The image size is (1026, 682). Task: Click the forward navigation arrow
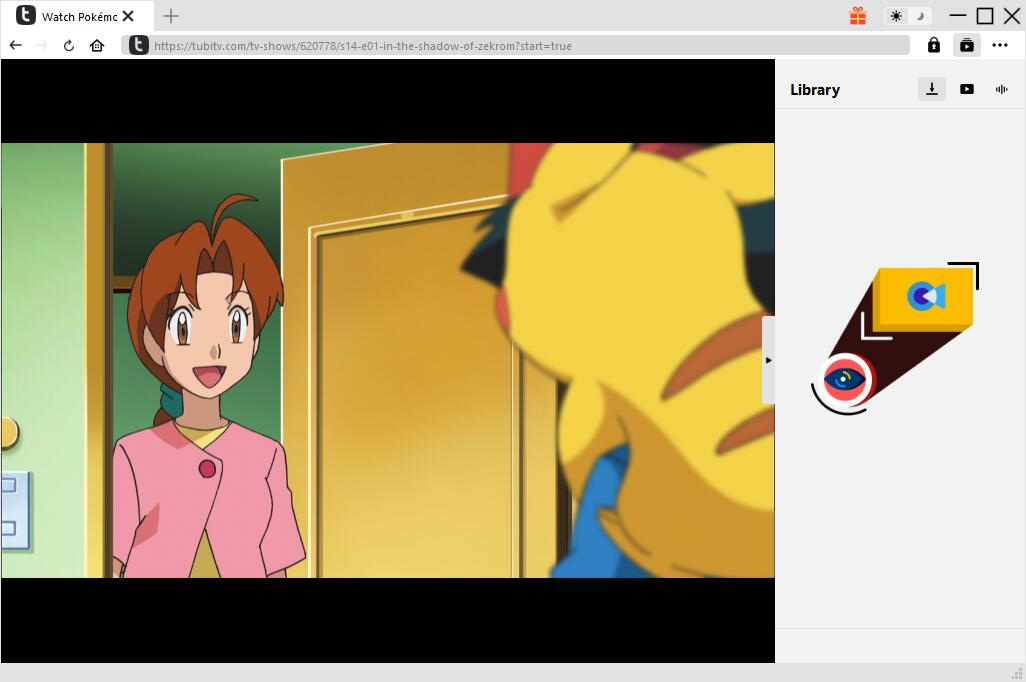pos(41,45)
